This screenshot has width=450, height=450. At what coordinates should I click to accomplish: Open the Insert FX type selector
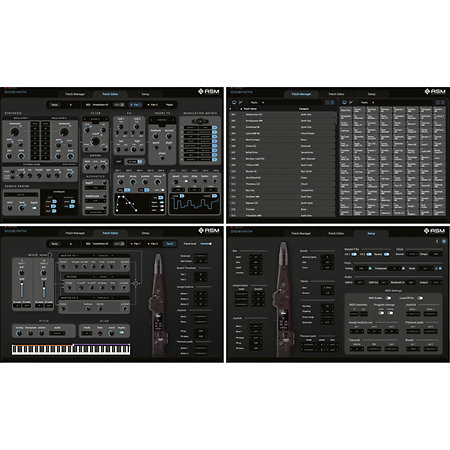pos(162,120)
